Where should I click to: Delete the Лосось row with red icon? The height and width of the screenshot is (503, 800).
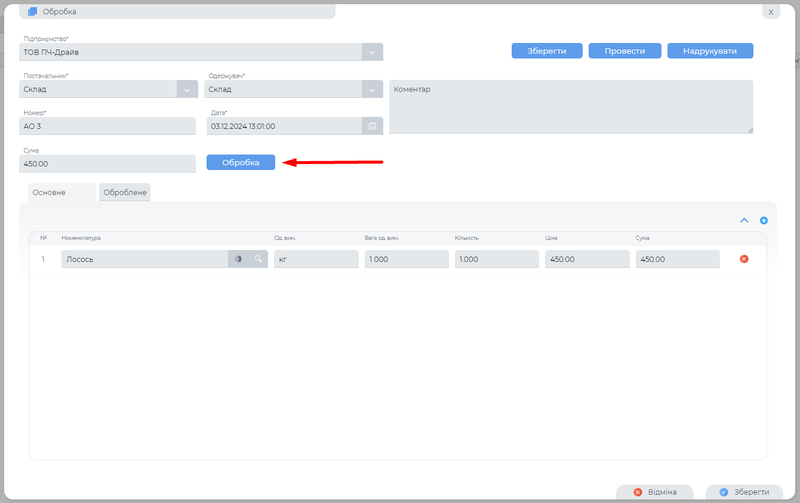pos(744,259)
